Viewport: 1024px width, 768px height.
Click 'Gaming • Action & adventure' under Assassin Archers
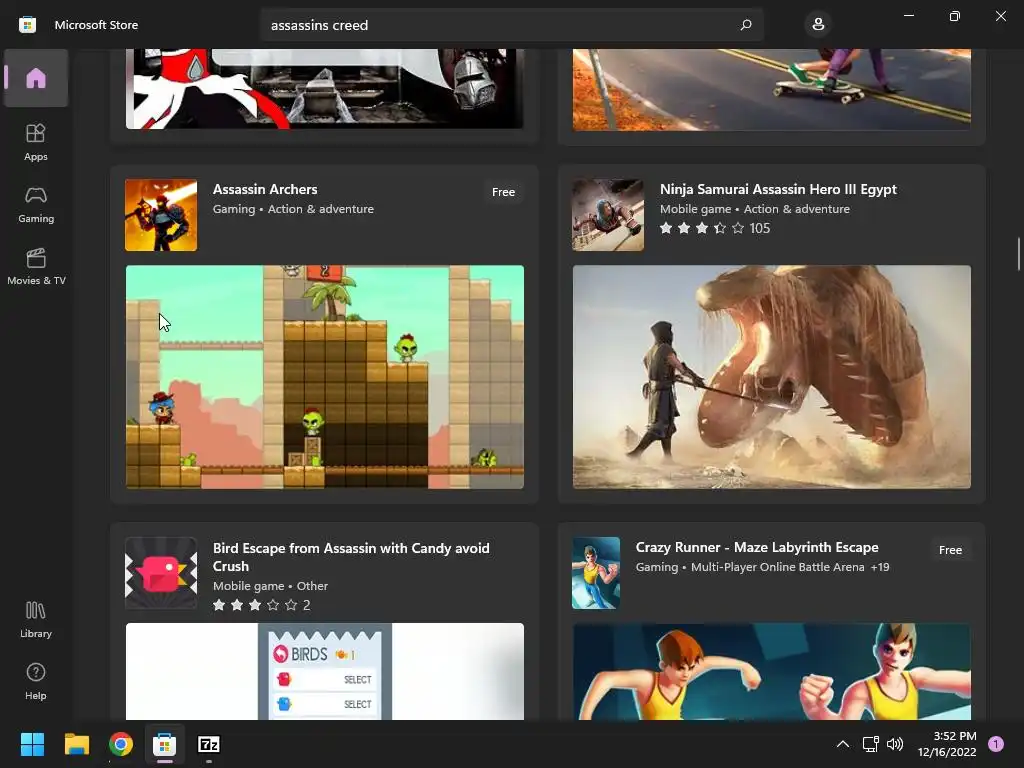point(293,209)
